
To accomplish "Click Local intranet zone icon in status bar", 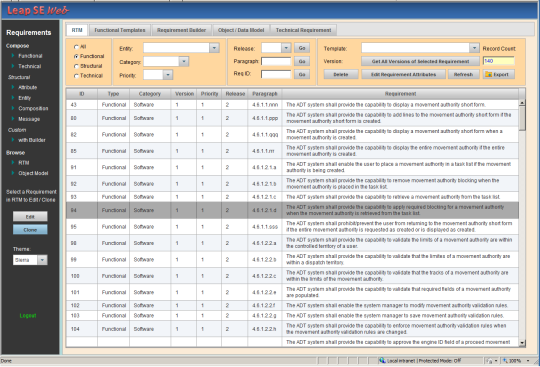I will [382, 360].
